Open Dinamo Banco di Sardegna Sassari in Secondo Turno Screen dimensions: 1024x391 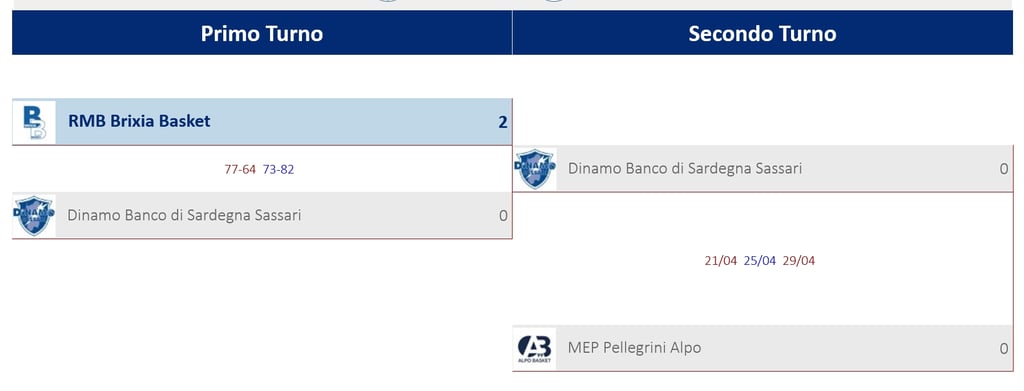click(685, 168)
